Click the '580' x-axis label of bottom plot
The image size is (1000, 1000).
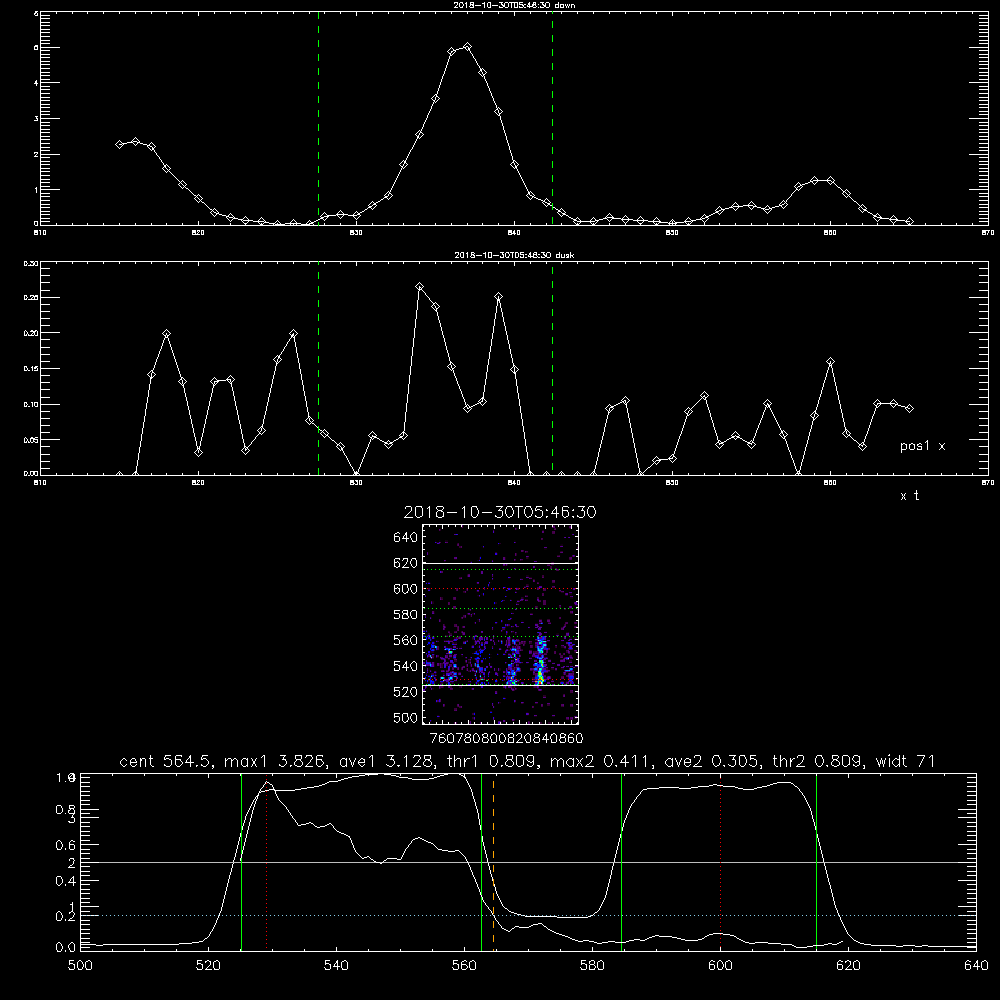point(592,966)
